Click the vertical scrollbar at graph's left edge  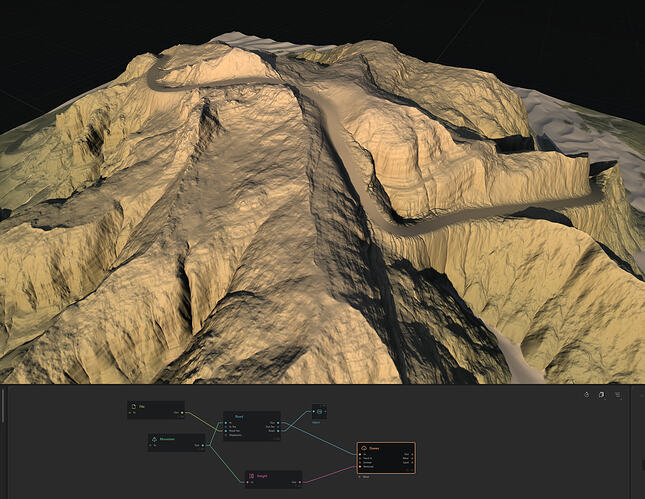coord(3,405)
